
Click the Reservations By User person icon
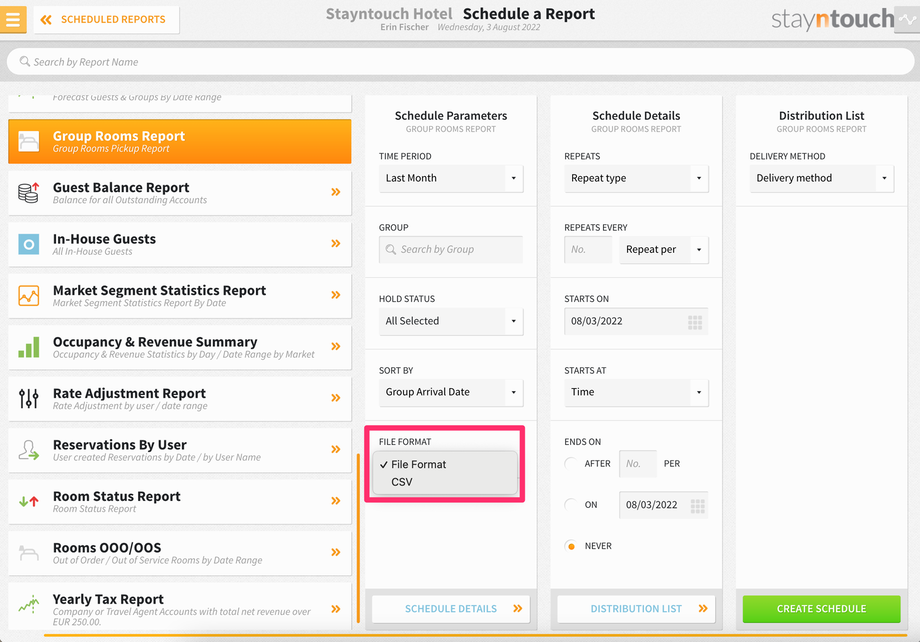[28, 450]
